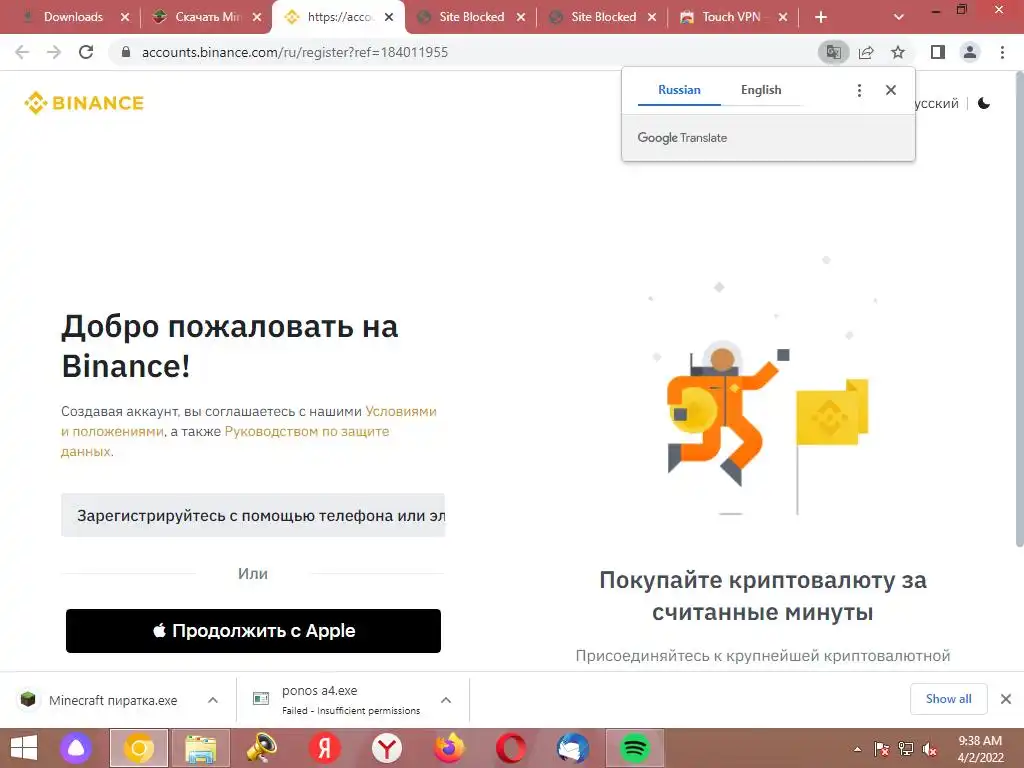Open language selector showing русский

[x=936, y=103]
